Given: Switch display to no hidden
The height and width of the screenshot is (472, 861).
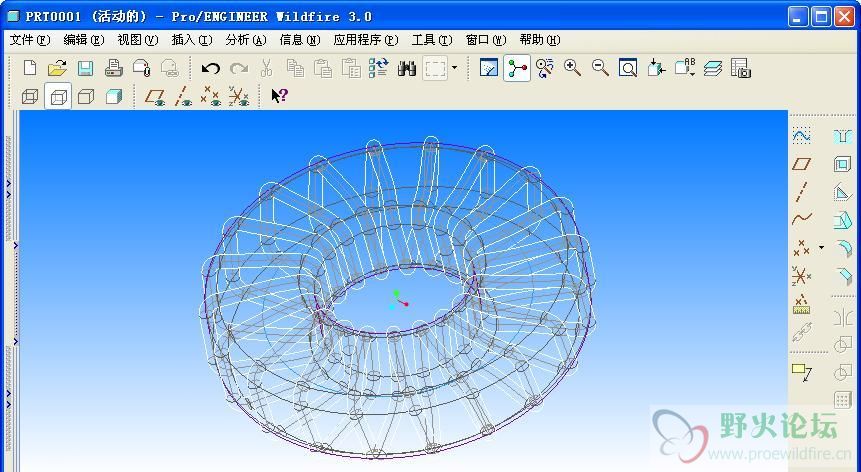Looking at the screenshot, I should click(86, 97).
